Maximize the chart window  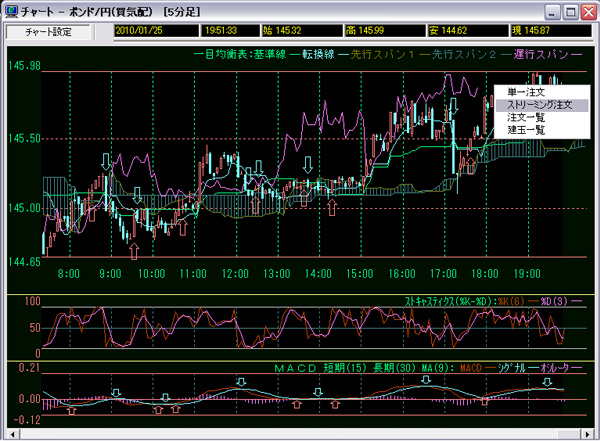tap(571, 12)
